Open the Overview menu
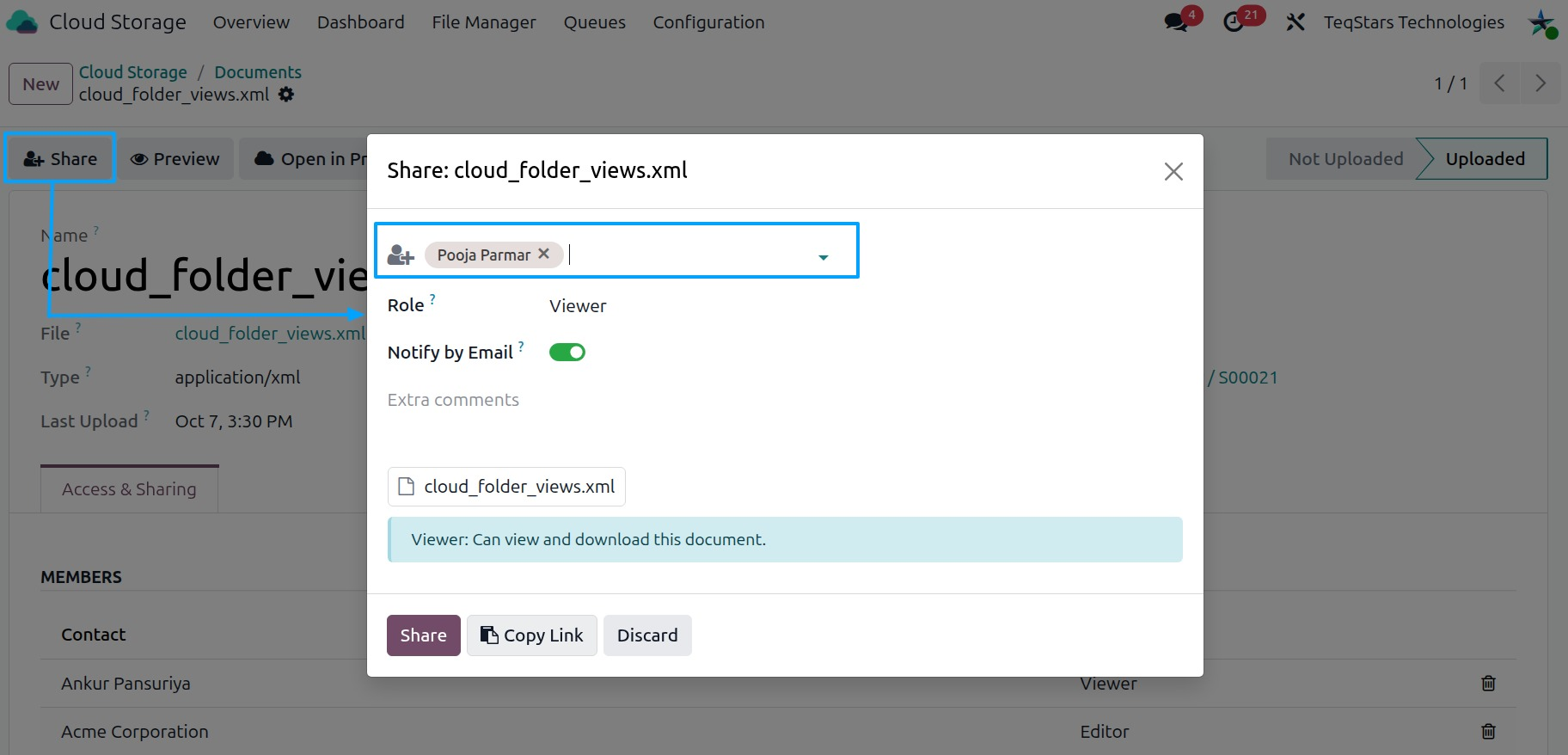Screen dimensions: 1568x755 click(x=251, y=22)
